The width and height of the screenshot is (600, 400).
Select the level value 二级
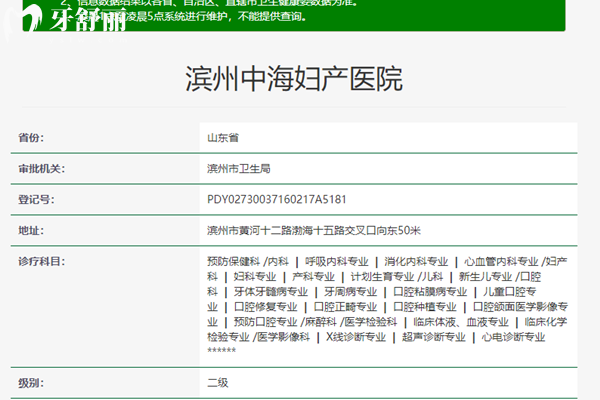pos(218,383)
